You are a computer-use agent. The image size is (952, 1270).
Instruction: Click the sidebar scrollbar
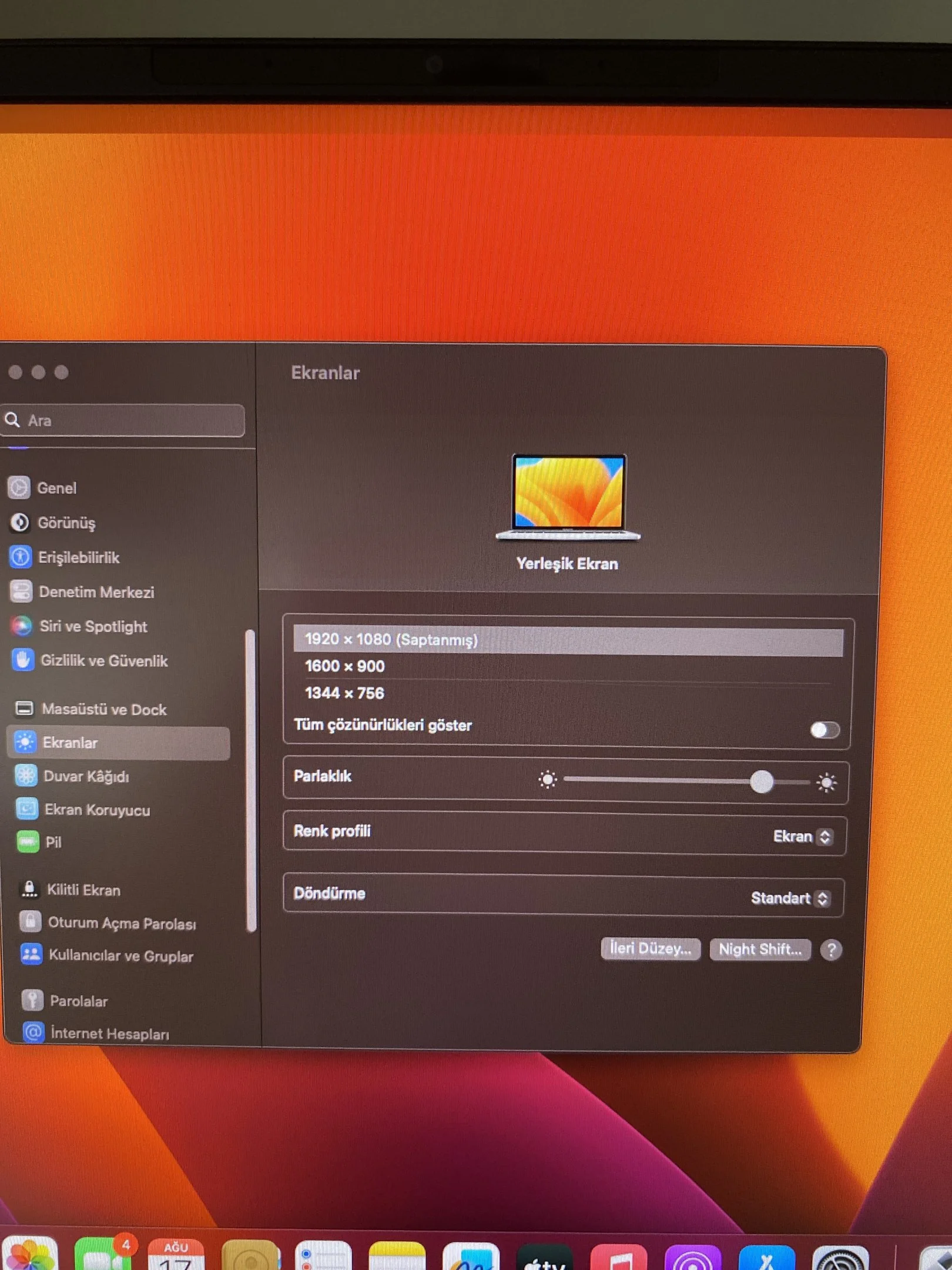[x=250, y=781]
